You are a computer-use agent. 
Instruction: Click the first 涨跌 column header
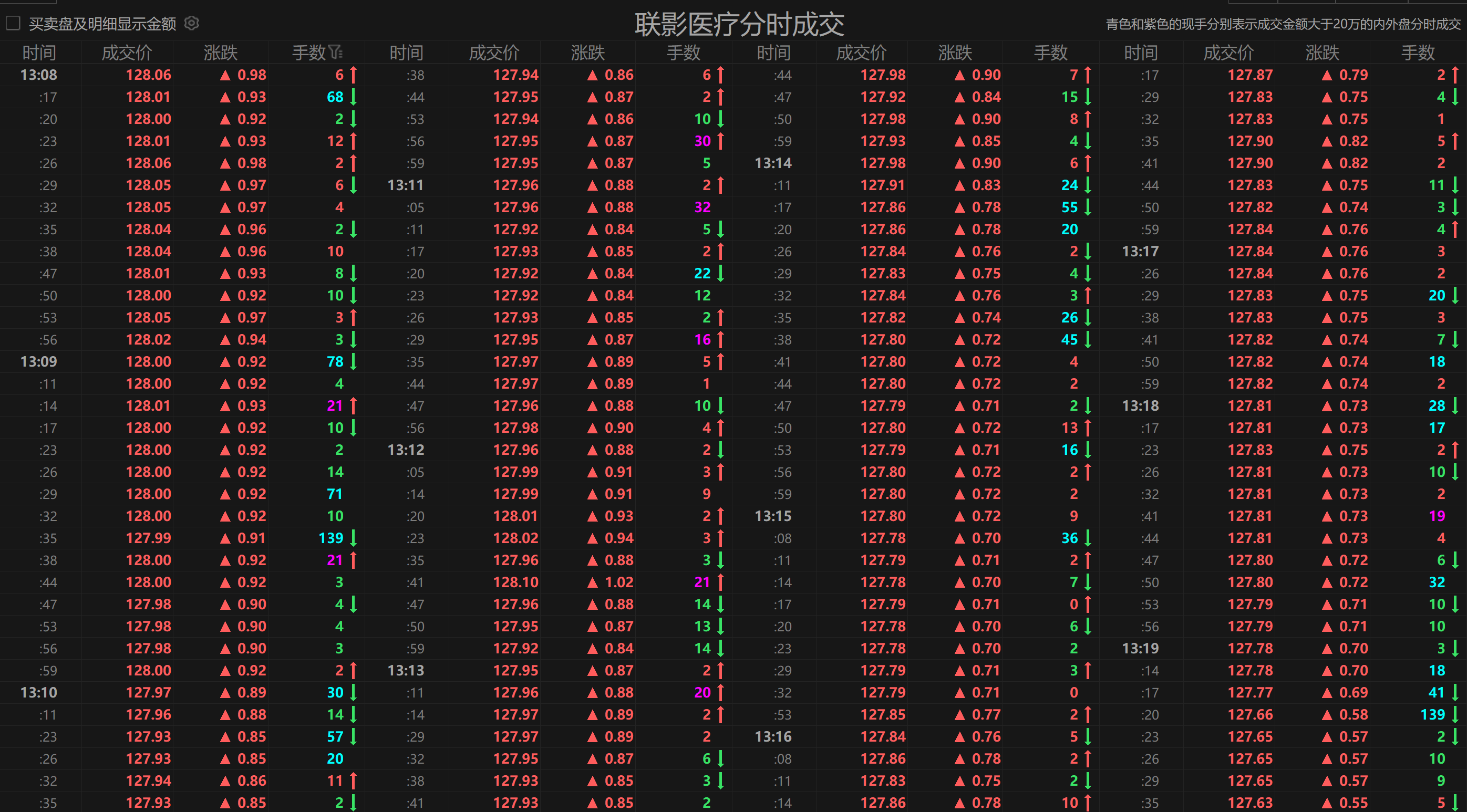[220, 53]
